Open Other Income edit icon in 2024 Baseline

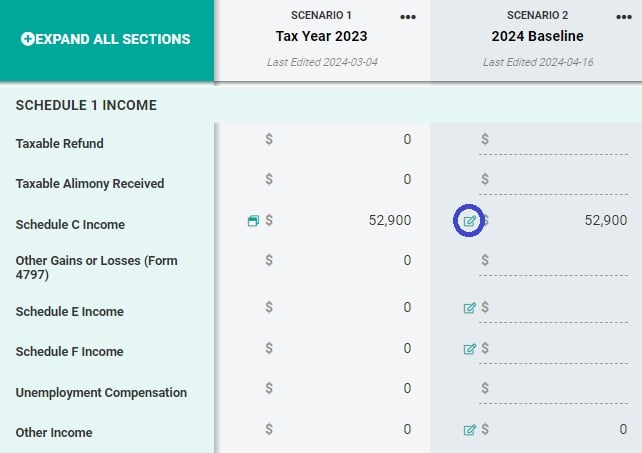point(469,430)
